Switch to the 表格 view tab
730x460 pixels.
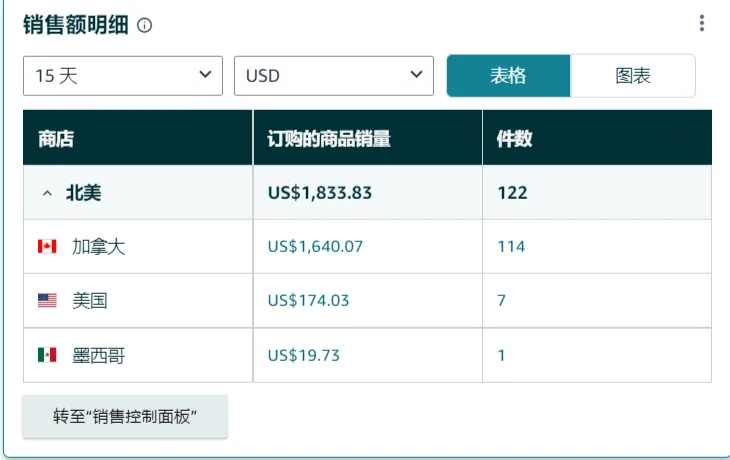tap(508, 76)
